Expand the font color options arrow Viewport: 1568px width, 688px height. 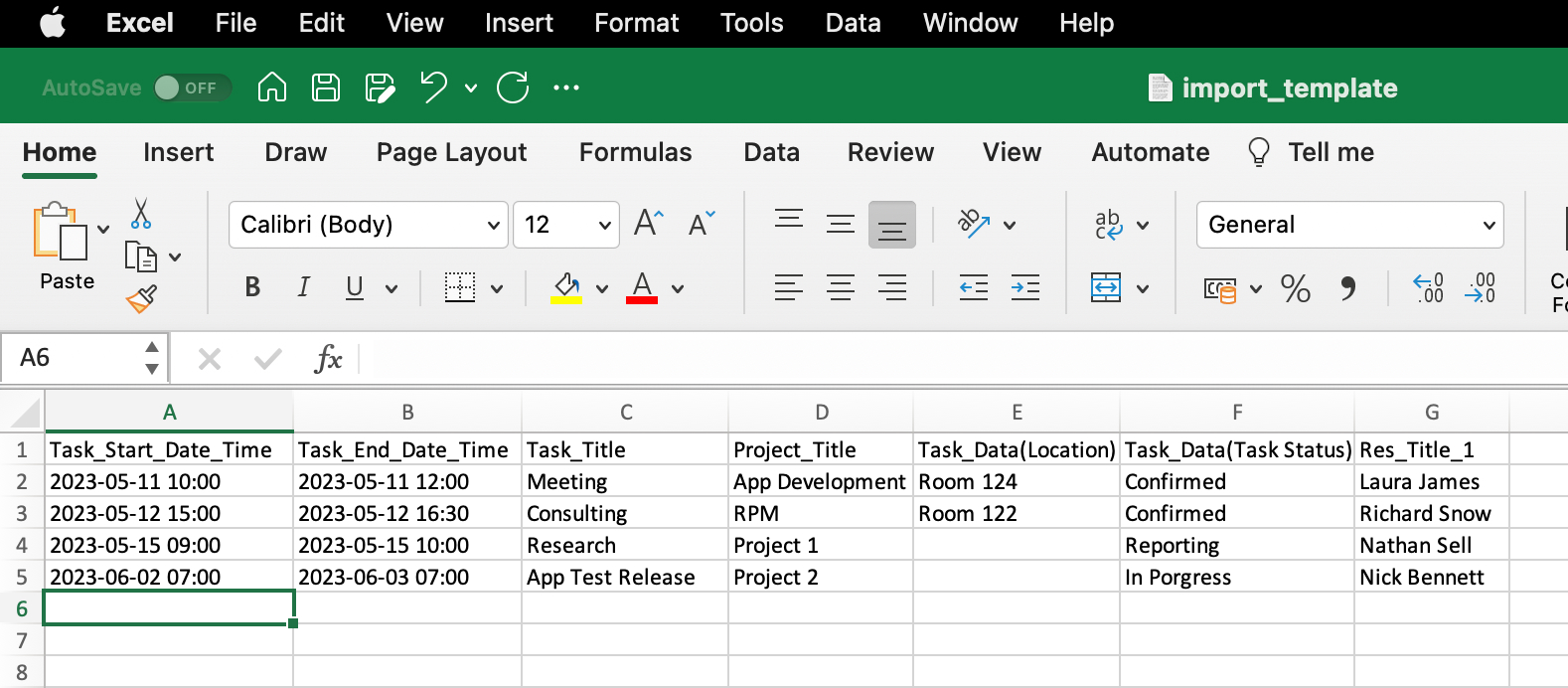[x=678, y=289]
